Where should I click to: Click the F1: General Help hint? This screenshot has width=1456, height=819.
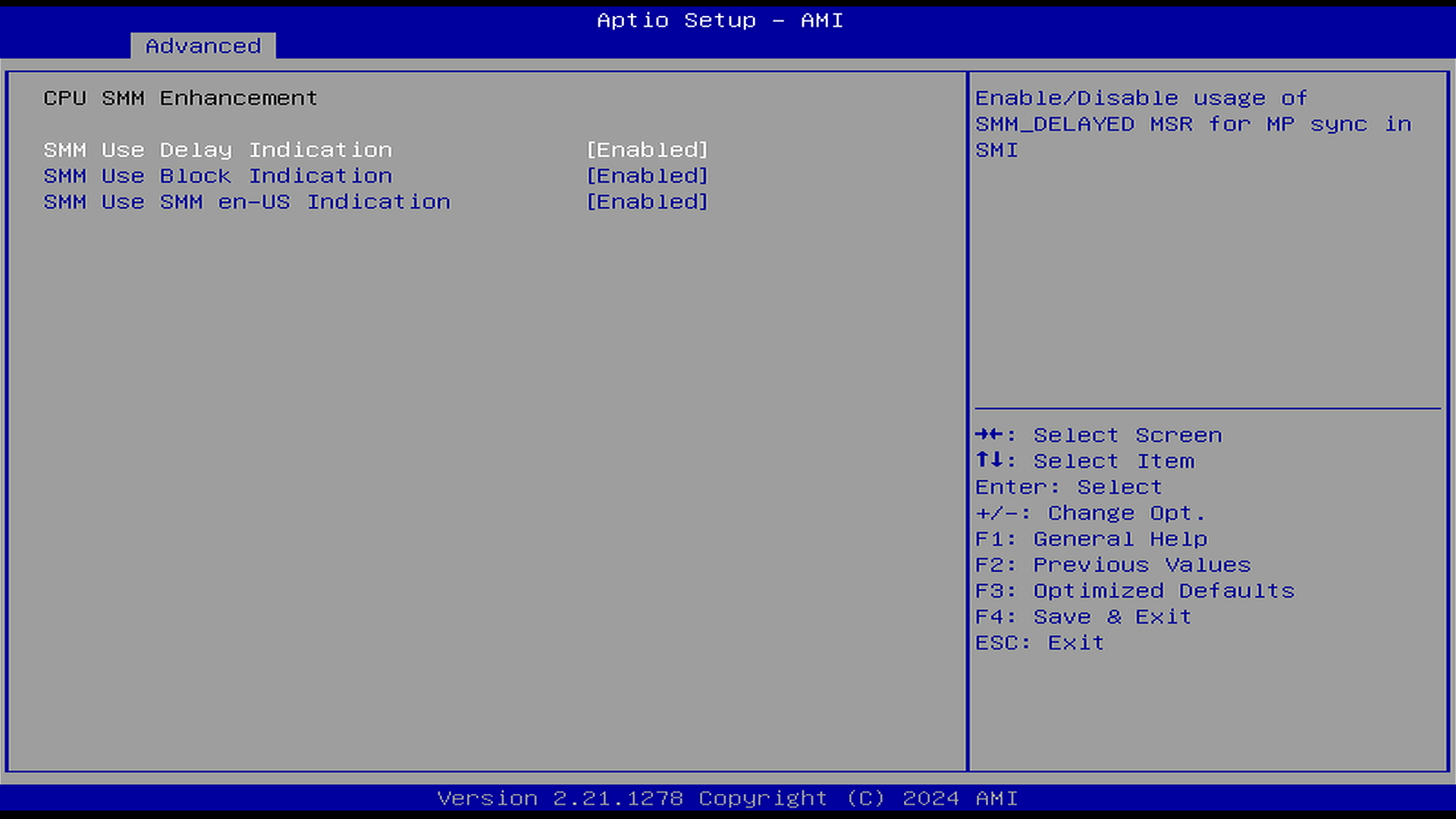[x=1091, y=539]
